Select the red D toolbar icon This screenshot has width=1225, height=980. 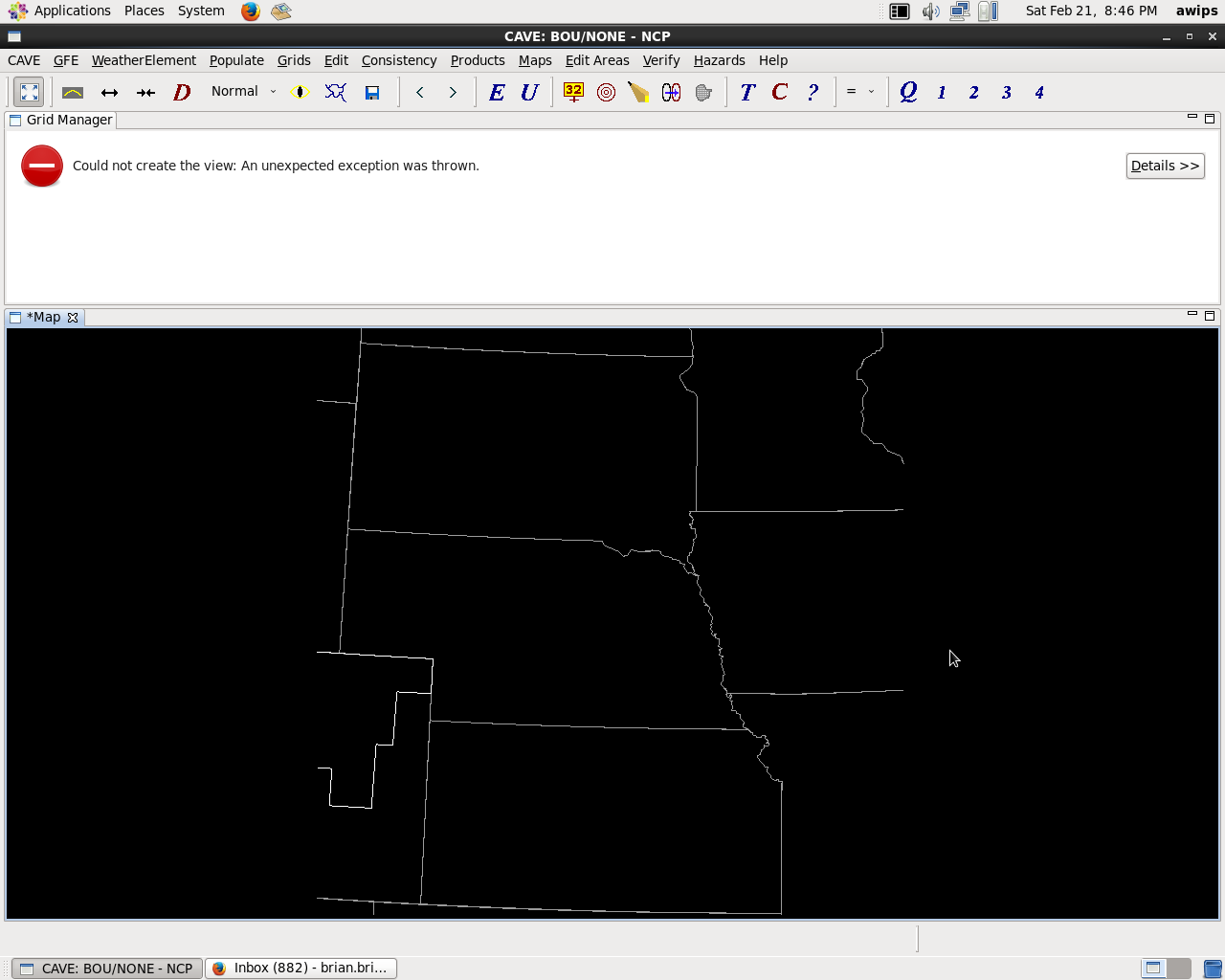182,93
